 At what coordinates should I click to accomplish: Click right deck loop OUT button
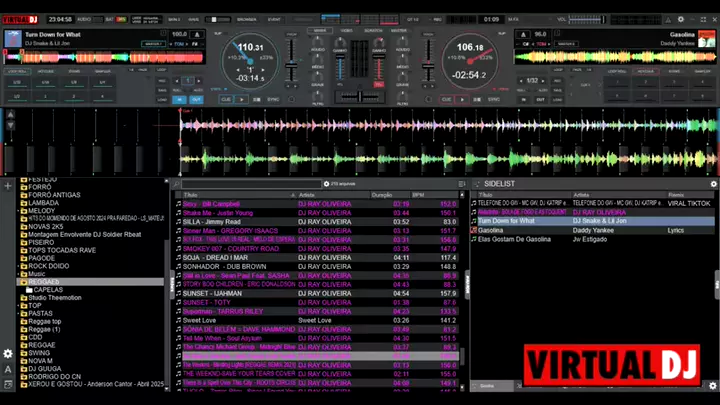pos(540,100)
